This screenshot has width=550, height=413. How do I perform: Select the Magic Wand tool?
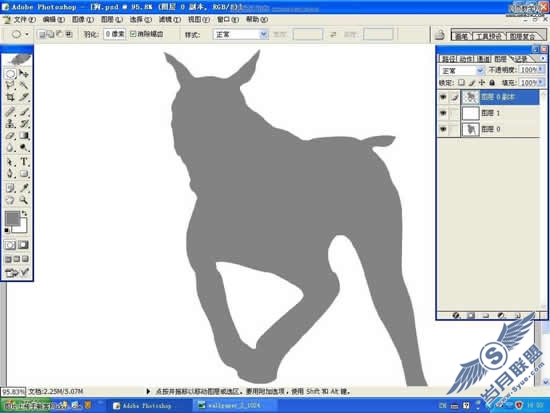coord(24,85)
